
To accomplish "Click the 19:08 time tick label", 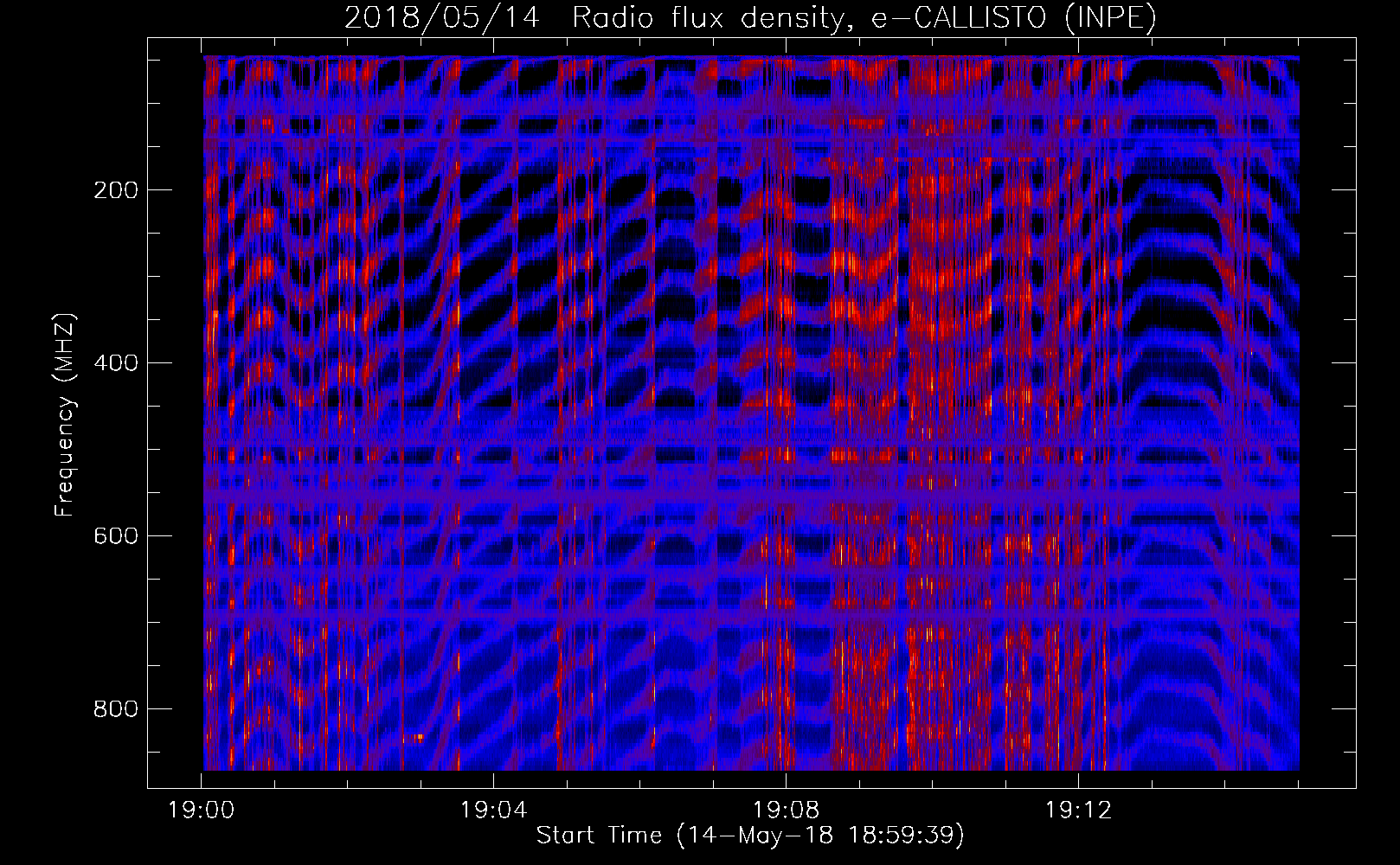I will point(787,811).
